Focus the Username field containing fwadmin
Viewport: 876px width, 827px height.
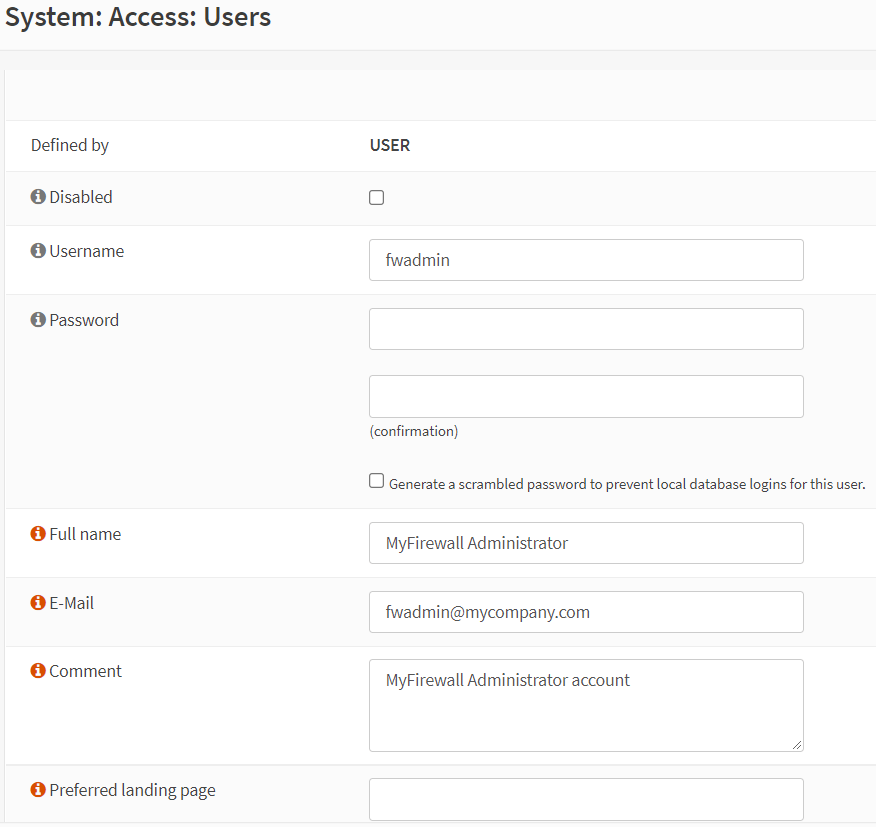pyautogui.click(x=585, y=260)
